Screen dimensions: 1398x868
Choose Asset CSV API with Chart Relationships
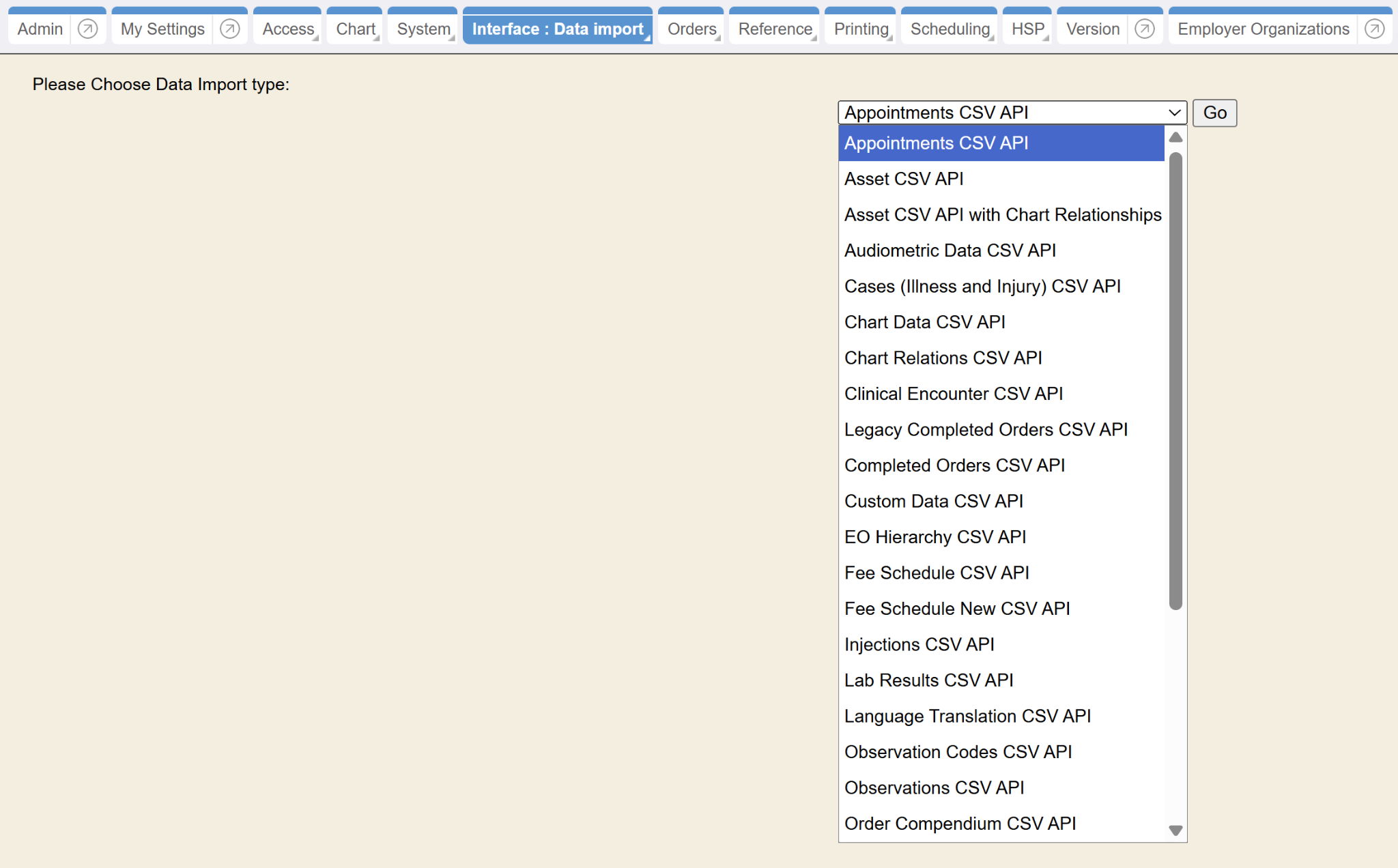[1002, 215]
